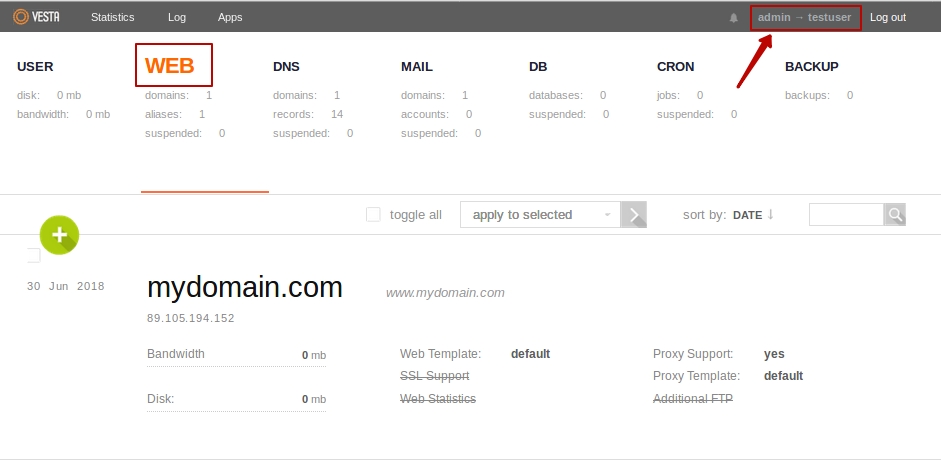
Task: Switch to the MAIL tab
Action: point(416,67)
